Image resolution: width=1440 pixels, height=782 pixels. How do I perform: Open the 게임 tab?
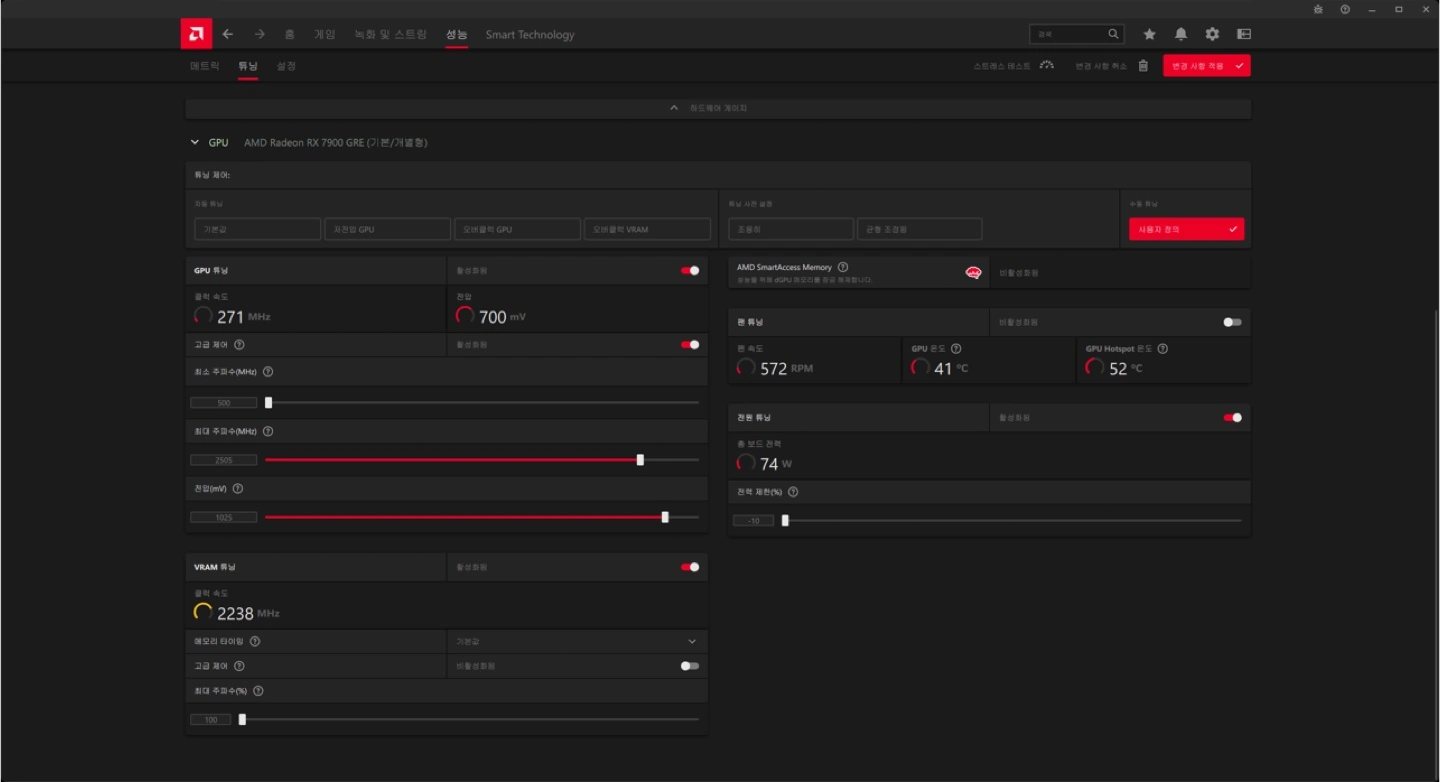tap(325, 34)
